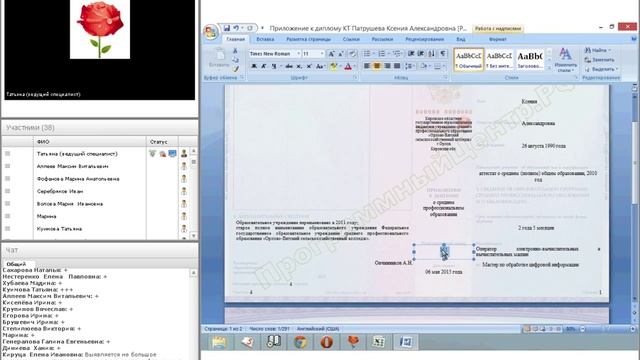Open the Выделить selection dropdown
640x360 pixels.
(601, 69)
